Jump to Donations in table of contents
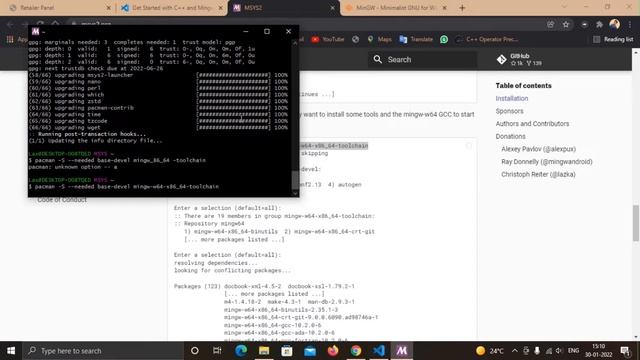 pos(510,136)
